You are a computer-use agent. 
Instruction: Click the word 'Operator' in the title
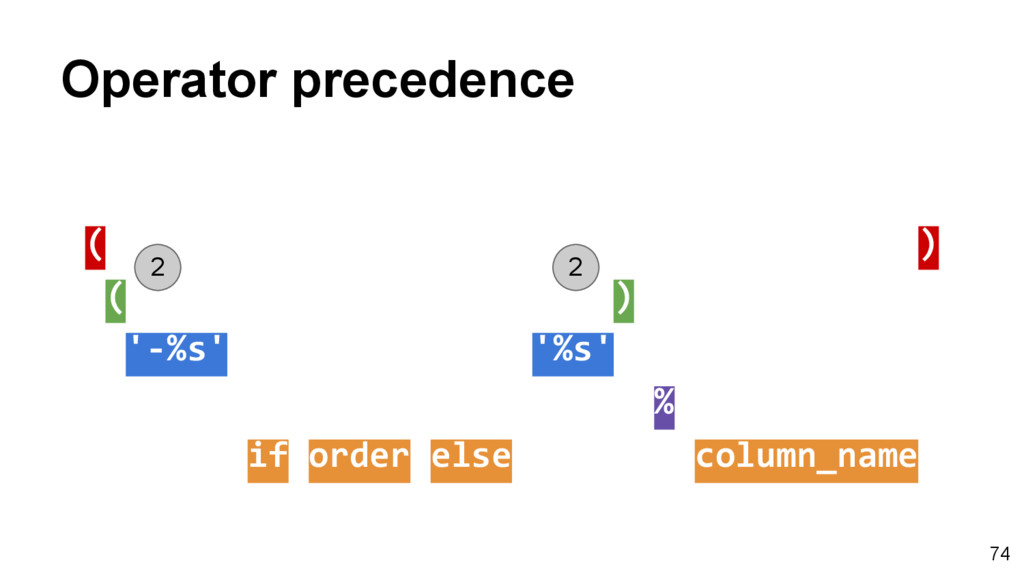pos(169,80)
